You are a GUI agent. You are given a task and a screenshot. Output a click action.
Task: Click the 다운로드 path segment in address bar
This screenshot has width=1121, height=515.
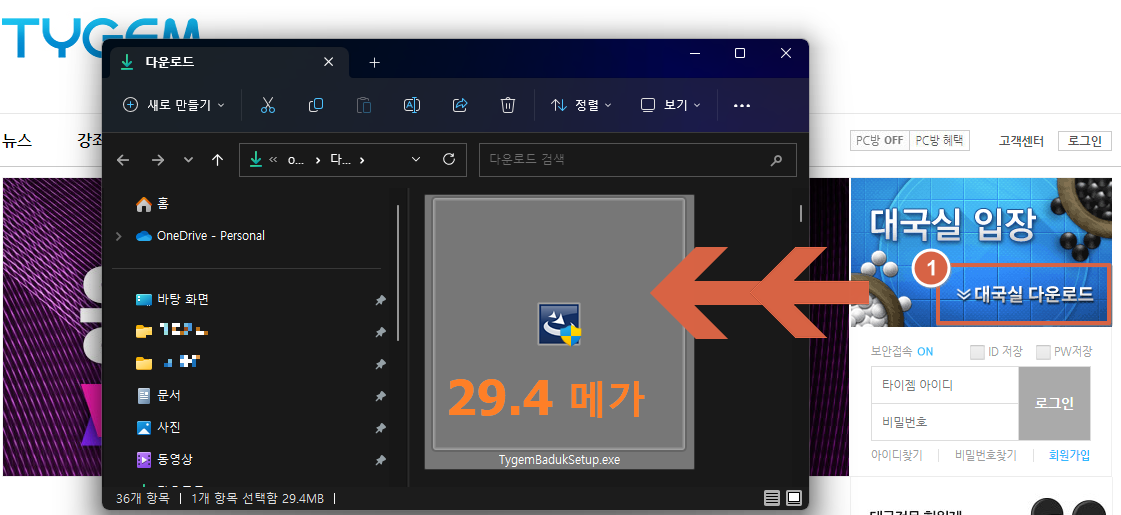point(340,160)
